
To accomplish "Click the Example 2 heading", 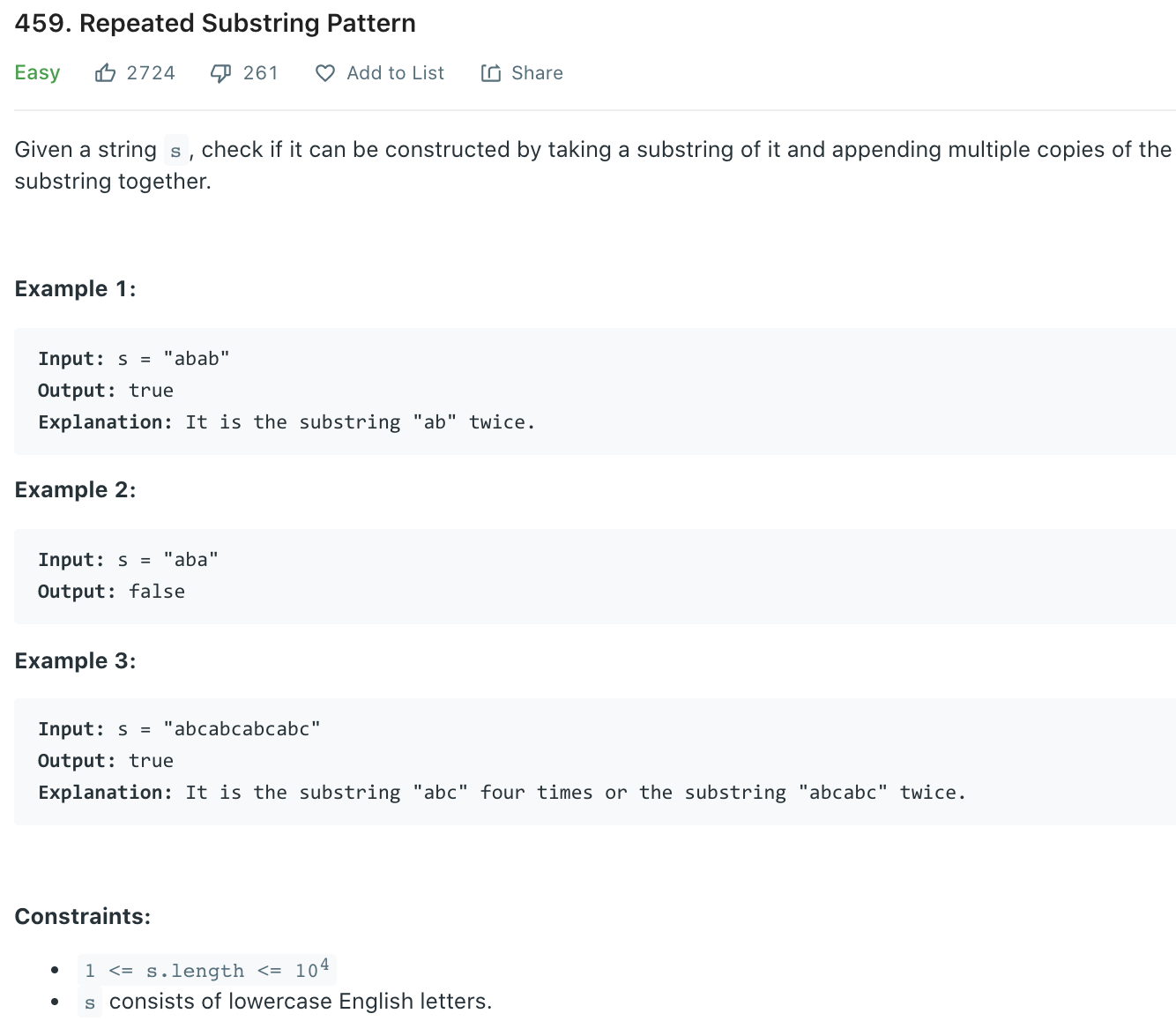I will (x=76, y=490).
